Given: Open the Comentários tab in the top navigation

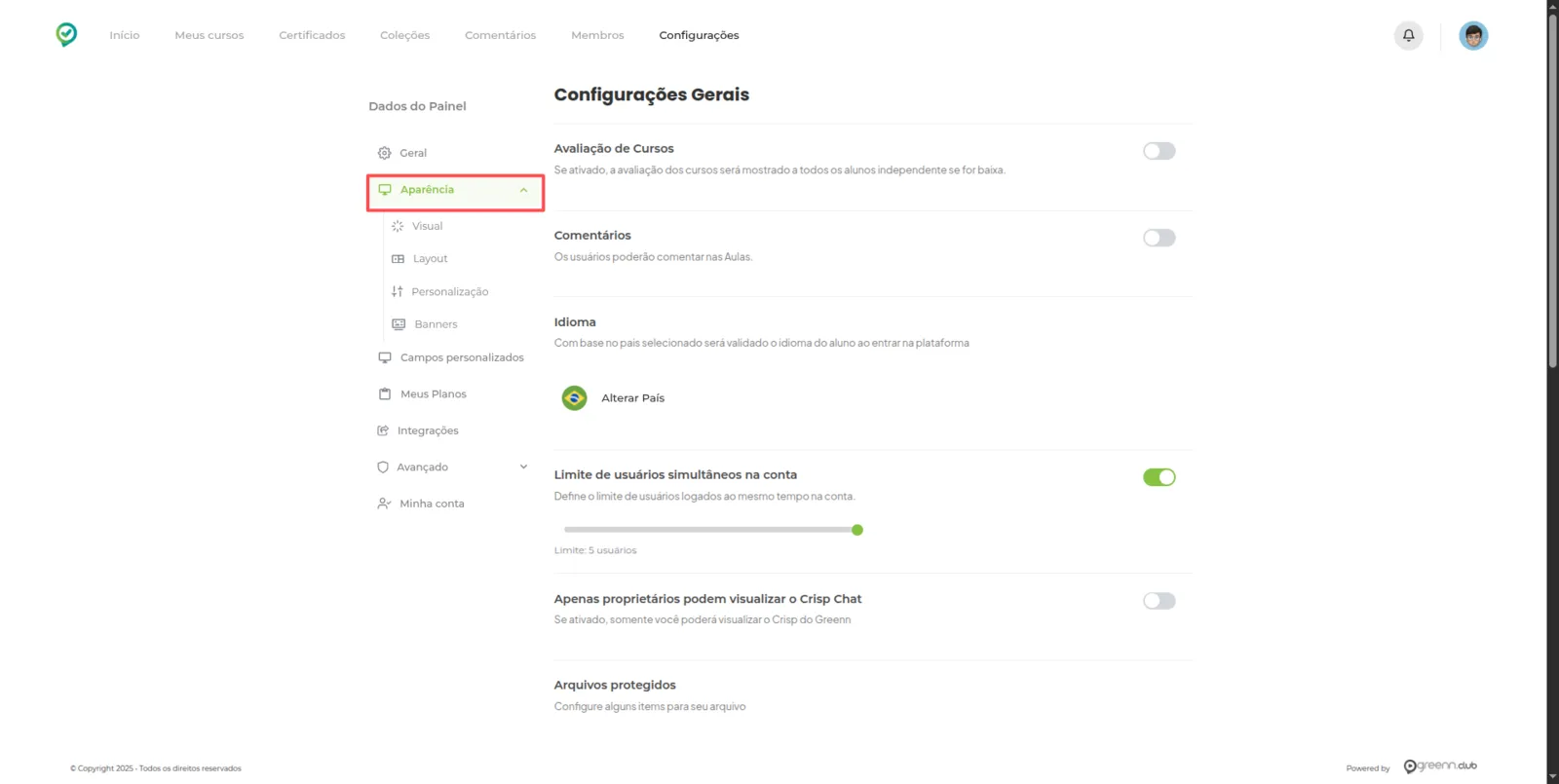Looking at the screenshot, I should (501, 35).
